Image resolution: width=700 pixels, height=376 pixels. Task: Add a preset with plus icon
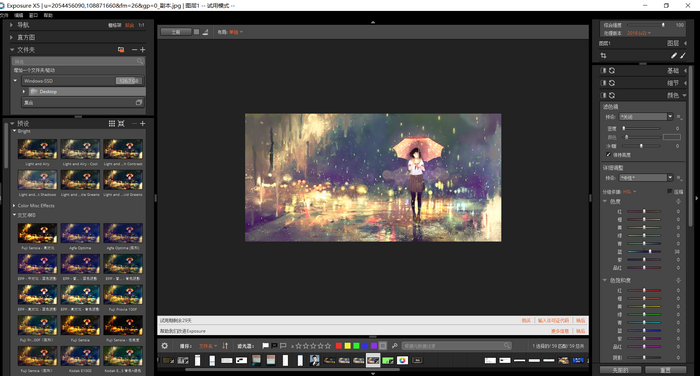point(142,124)
